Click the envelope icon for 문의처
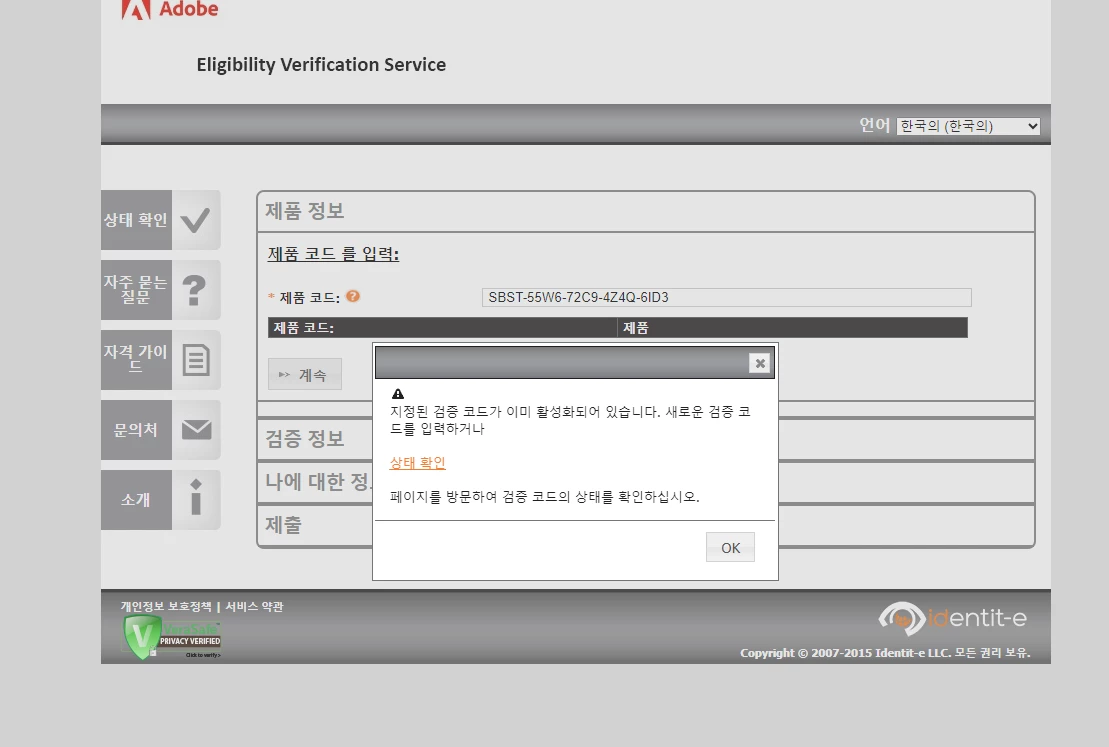The image size is (1109, 747). tap(196, 429)
